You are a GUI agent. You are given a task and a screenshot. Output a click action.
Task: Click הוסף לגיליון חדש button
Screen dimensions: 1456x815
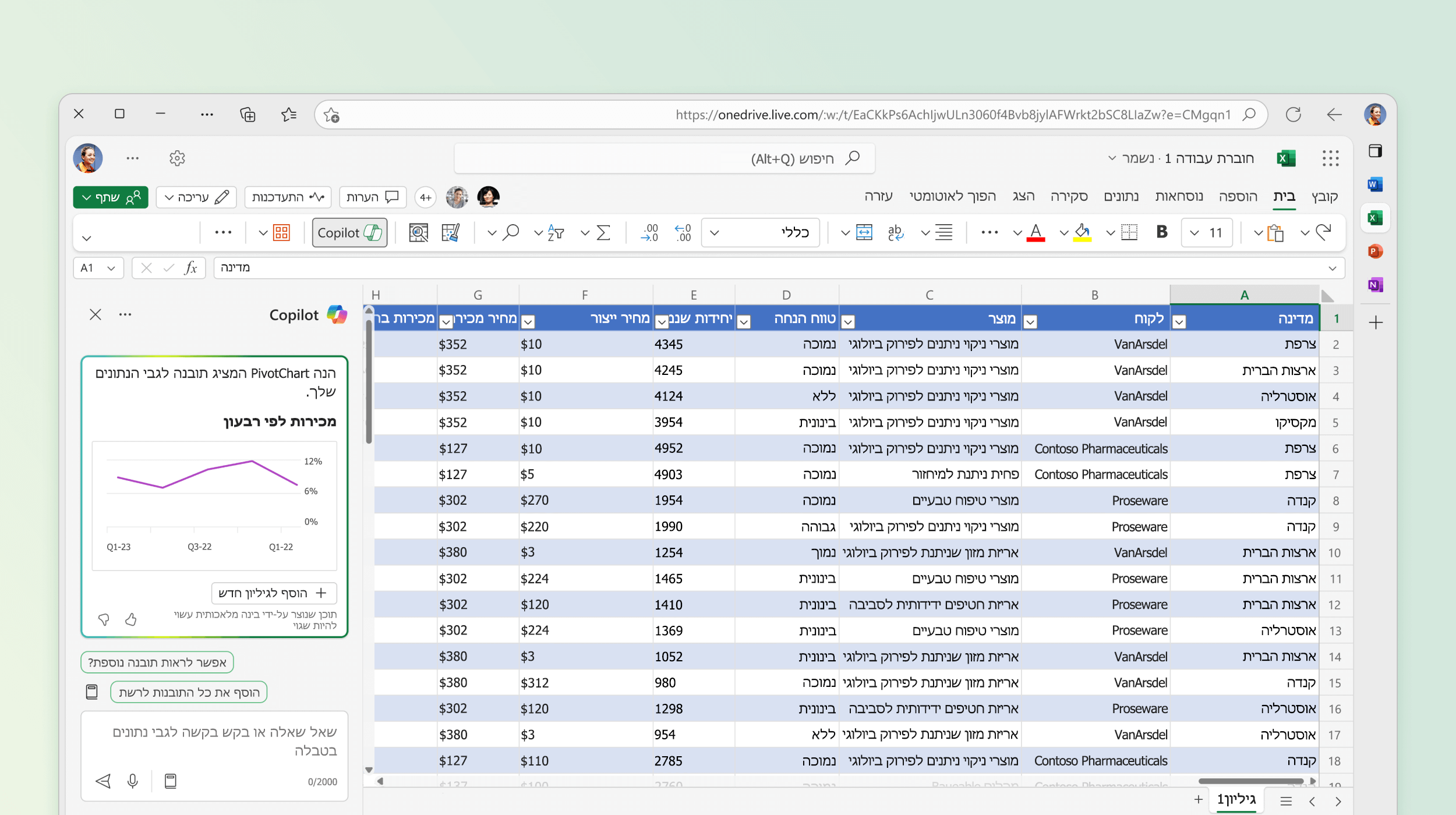tap(274, 593)
